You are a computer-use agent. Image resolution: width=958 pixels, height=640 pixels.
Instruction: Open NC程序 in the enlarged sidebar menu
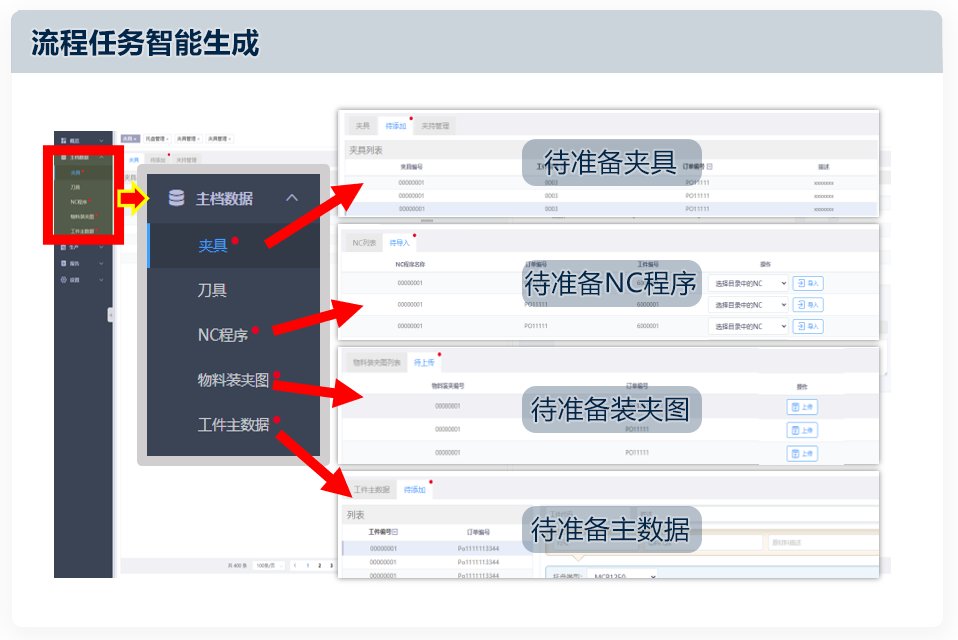coord(222,335)
